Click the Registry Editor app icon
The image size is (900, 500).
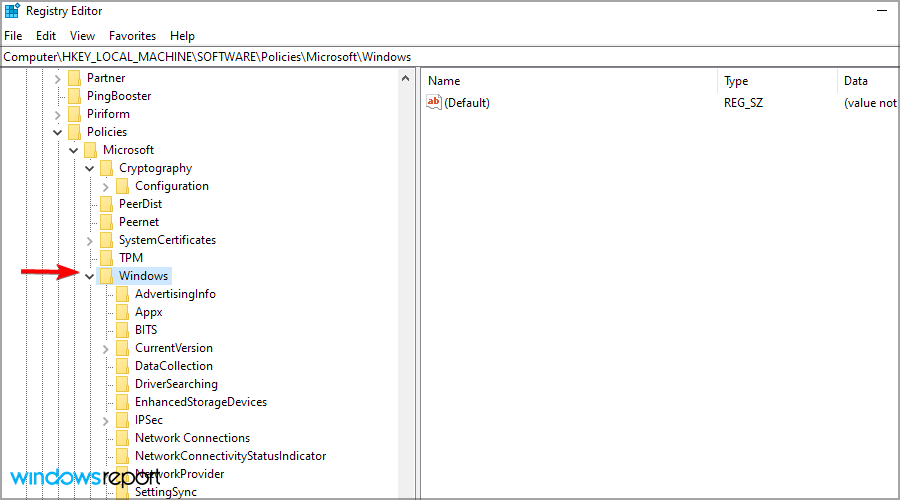coord(12,11)
